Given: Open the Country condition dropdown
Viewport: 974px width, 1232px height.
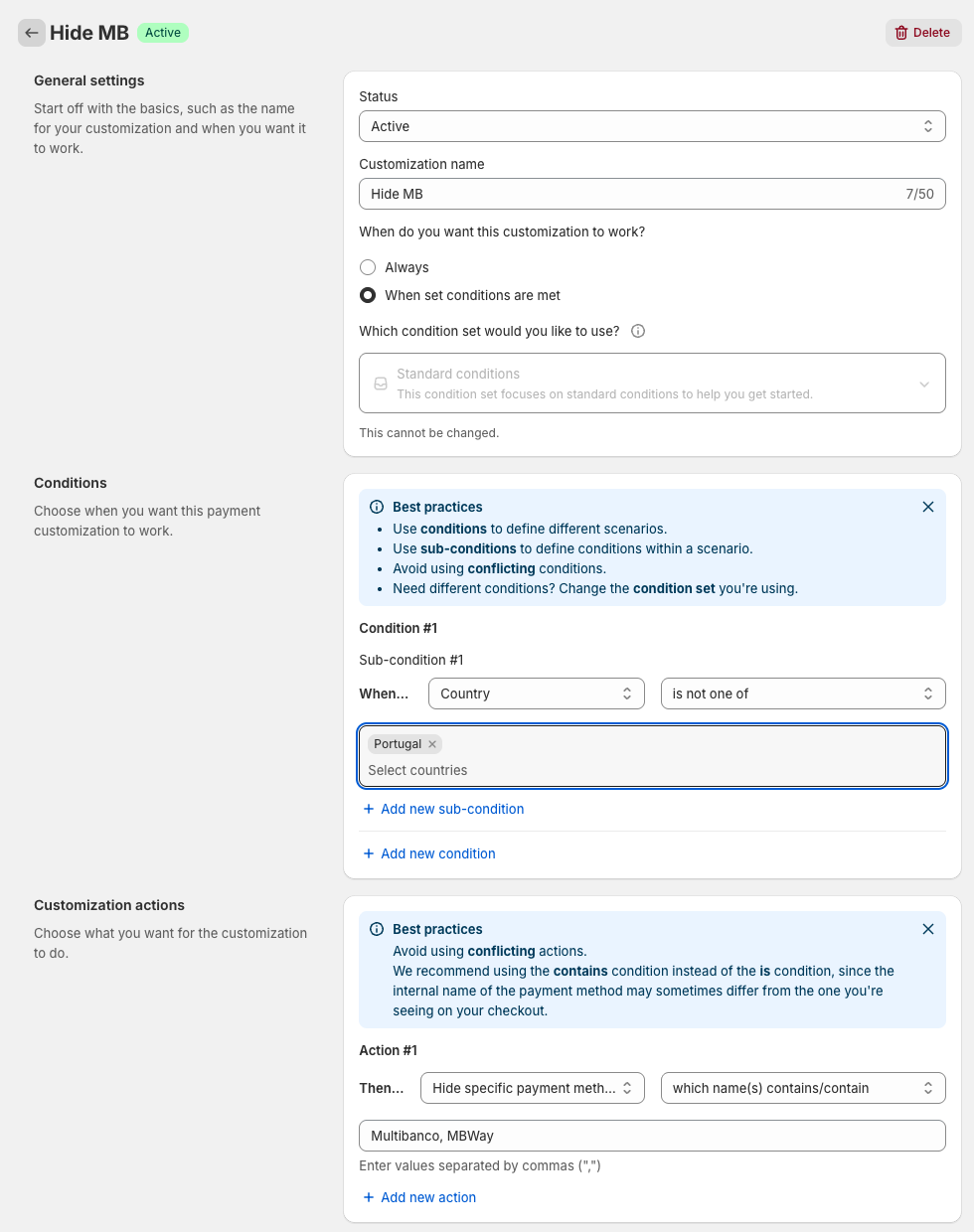Looking at the screenshot, I should tap(537, 693).
